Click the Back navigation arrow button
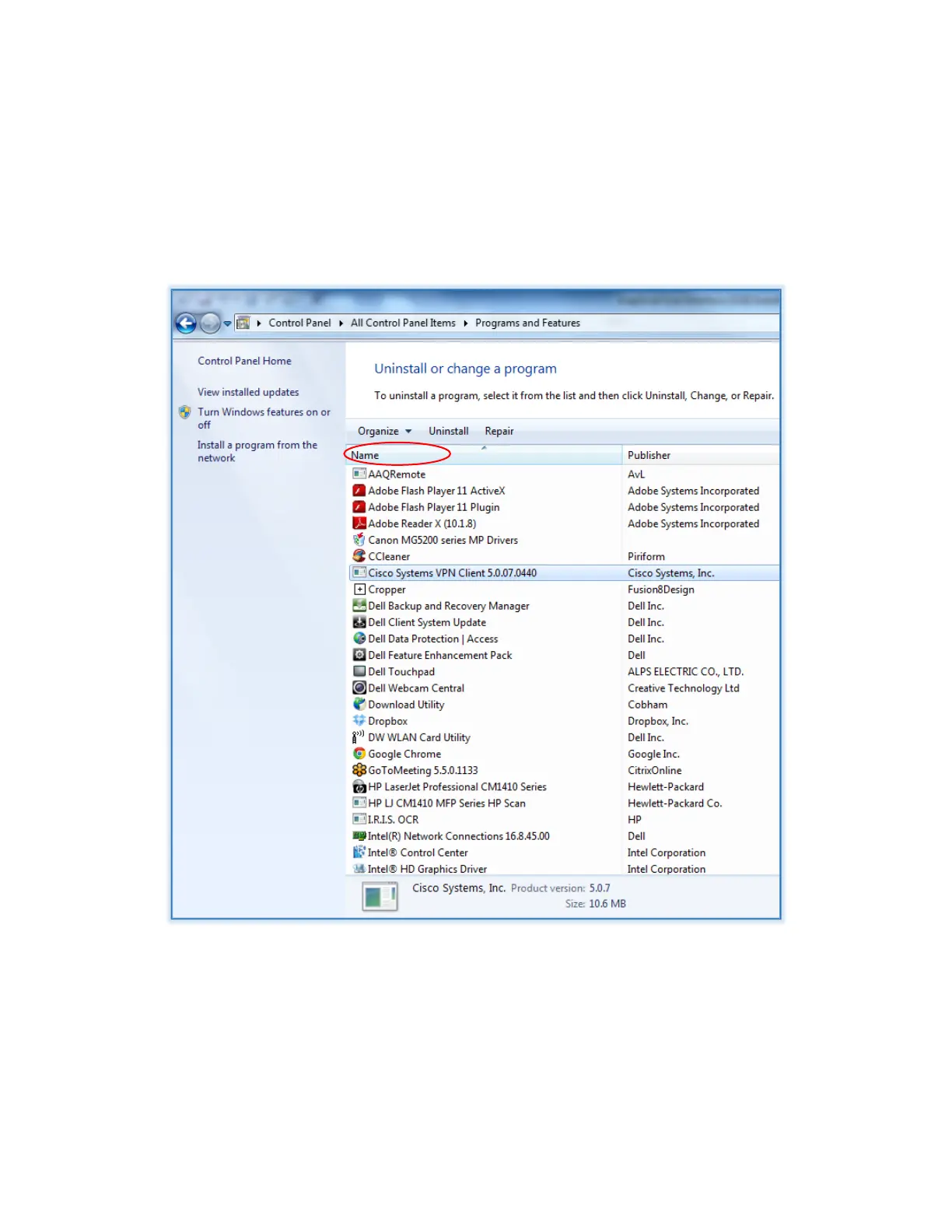Screen dimensions: 952x1232 (186, 323)
